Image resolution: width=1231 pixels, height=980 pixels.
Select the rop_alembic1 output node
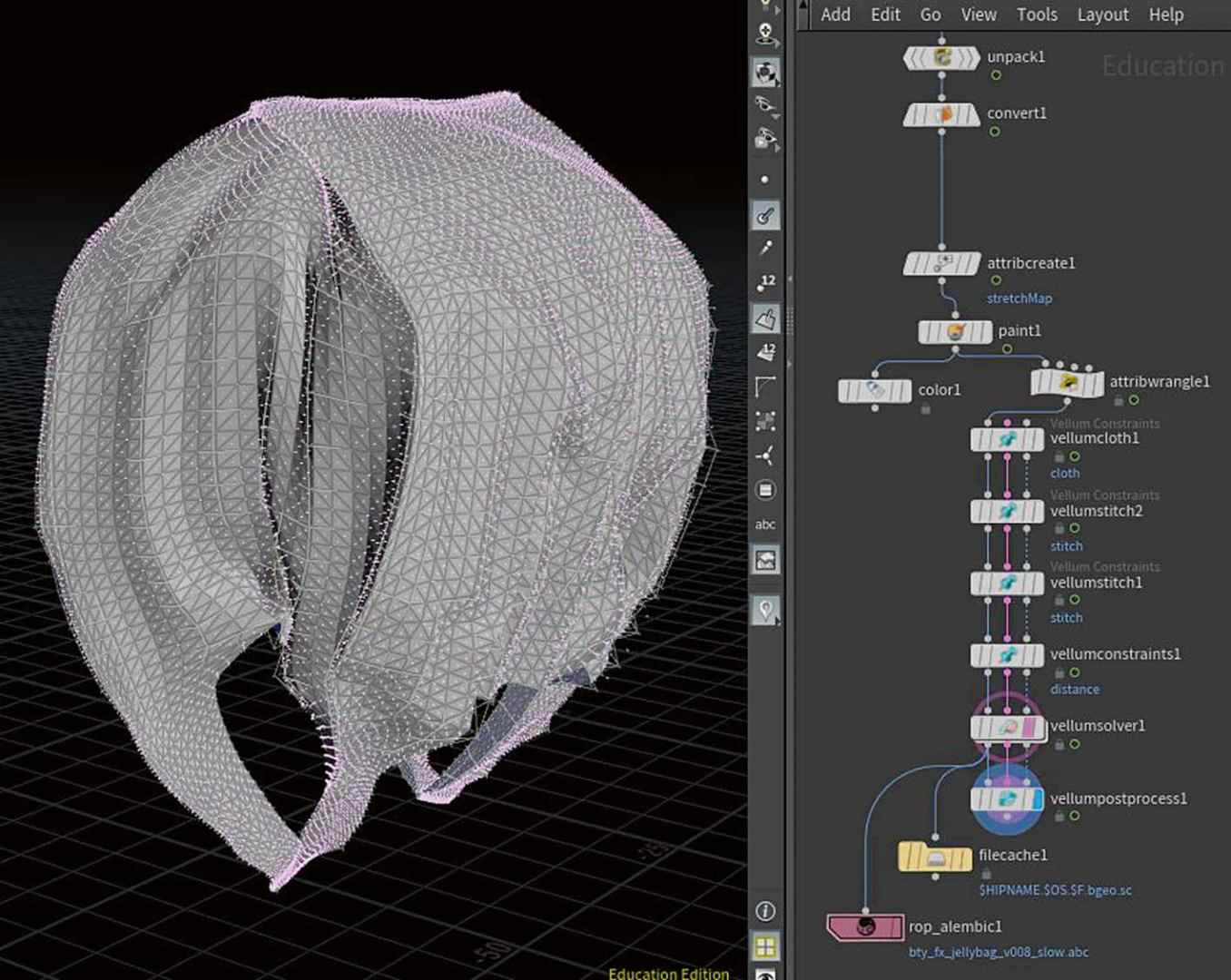point(862,927)
